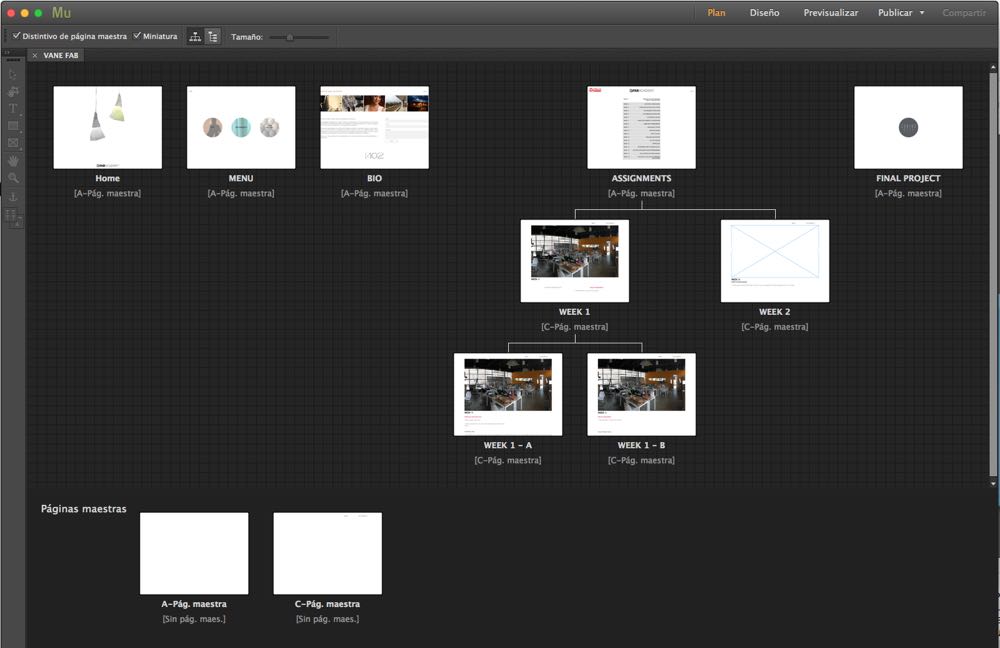Click [C-Pág. maestra] badge under WEEK 1
This screenshot has height=648, width=1000.
[x=575, y=327]
